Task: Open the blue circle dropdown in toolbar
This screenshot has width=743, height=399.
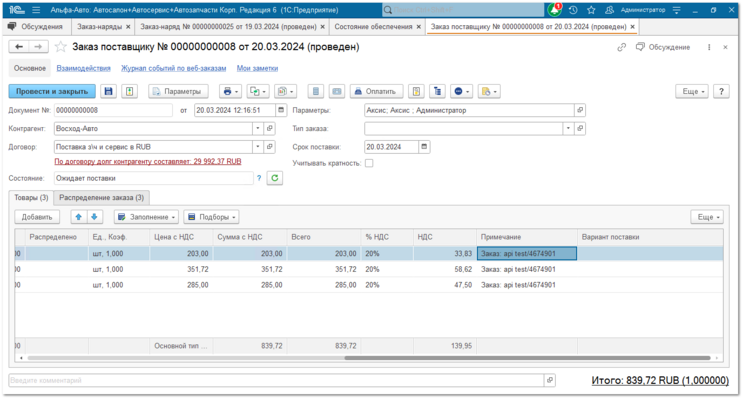Action: point(462,91)
